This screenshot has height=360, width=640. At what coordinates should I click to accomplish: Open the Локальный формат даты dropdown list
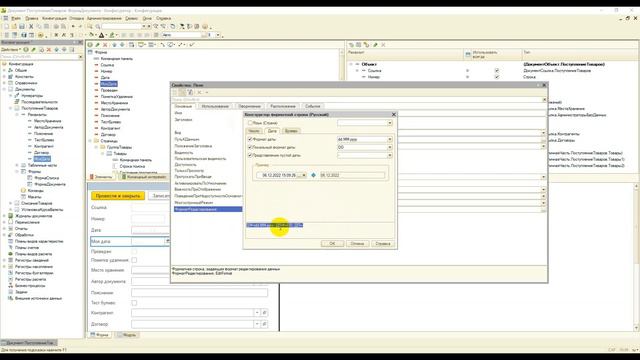click(x=390, y=147)
